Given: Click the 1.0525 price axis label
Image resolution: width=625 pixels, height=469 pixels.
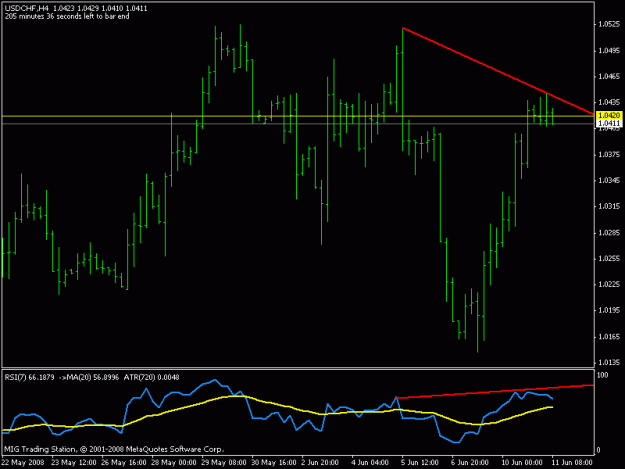Looking at the screenshot, I should (x=609, y=24).
